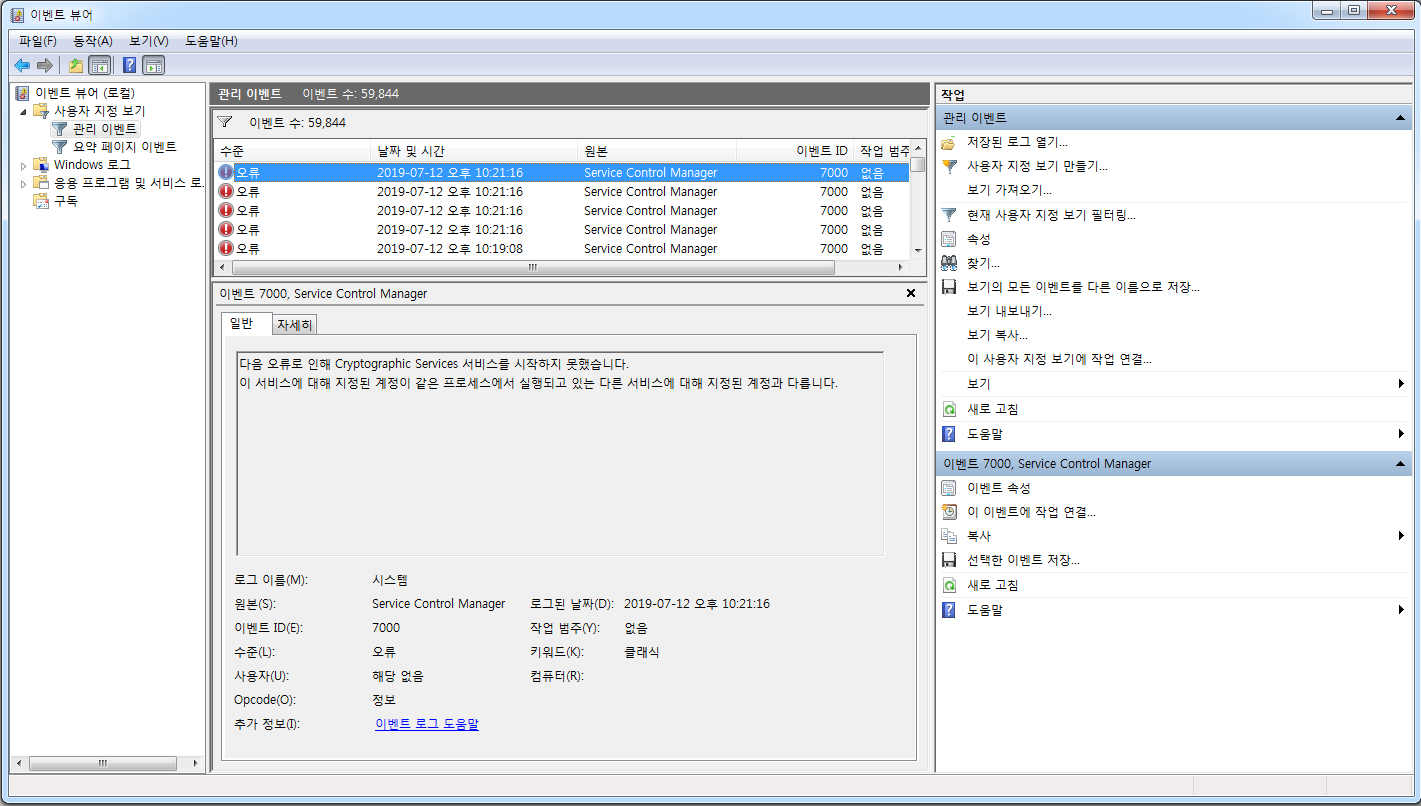Sort by 날짜 및 시간 column header
1421x806 pixels.
point(475,151)
